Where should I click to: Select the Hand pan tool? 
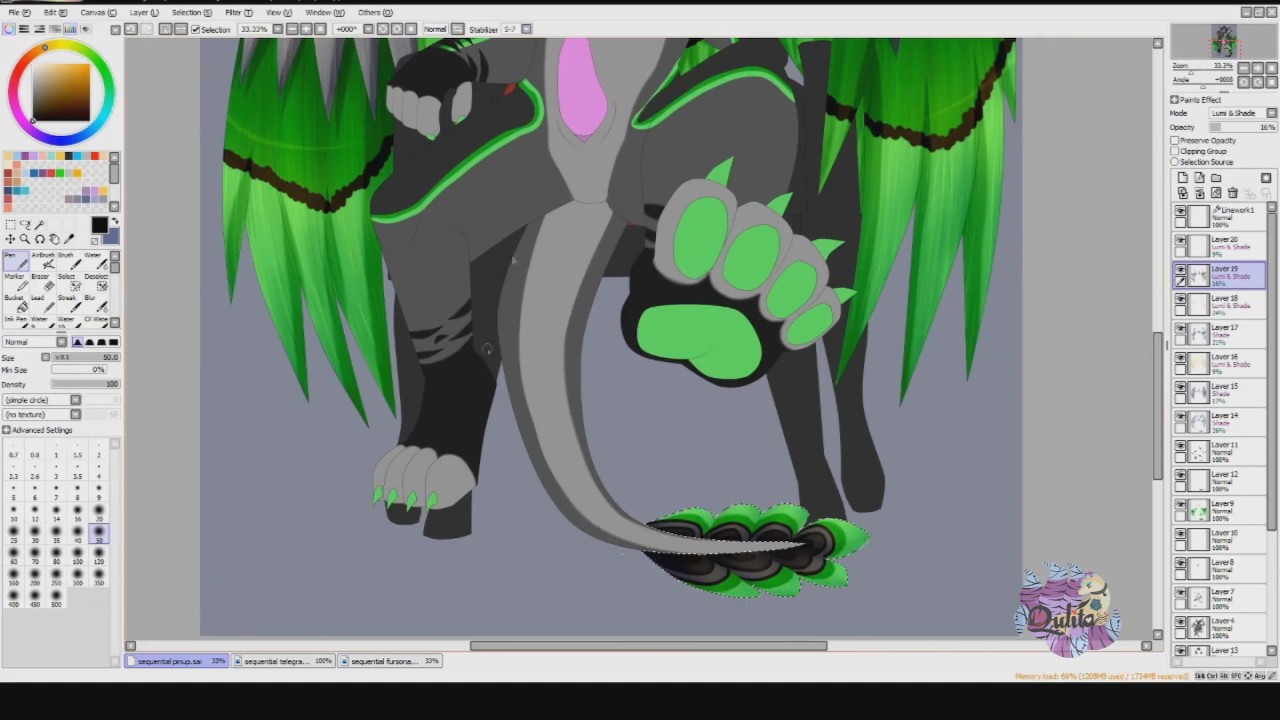(54, 239)
